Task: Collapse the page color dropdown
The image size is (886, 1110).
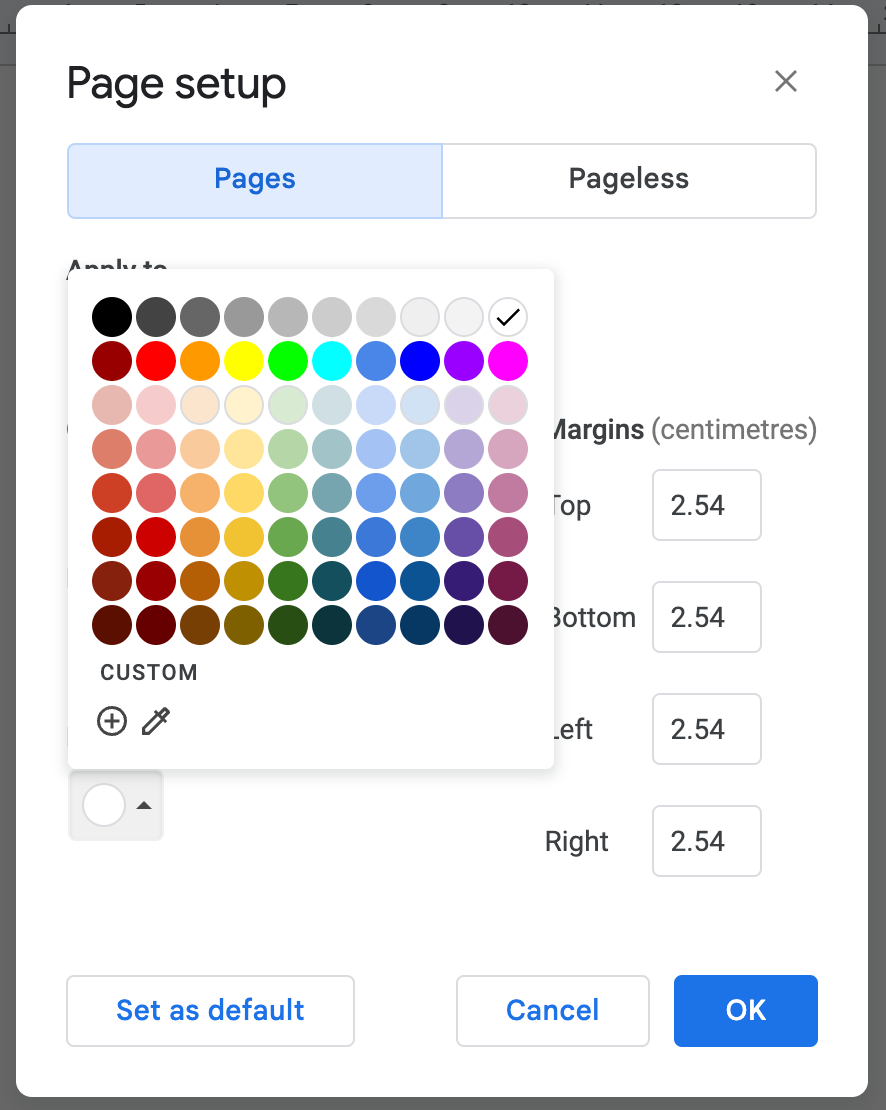Action: 116,806
